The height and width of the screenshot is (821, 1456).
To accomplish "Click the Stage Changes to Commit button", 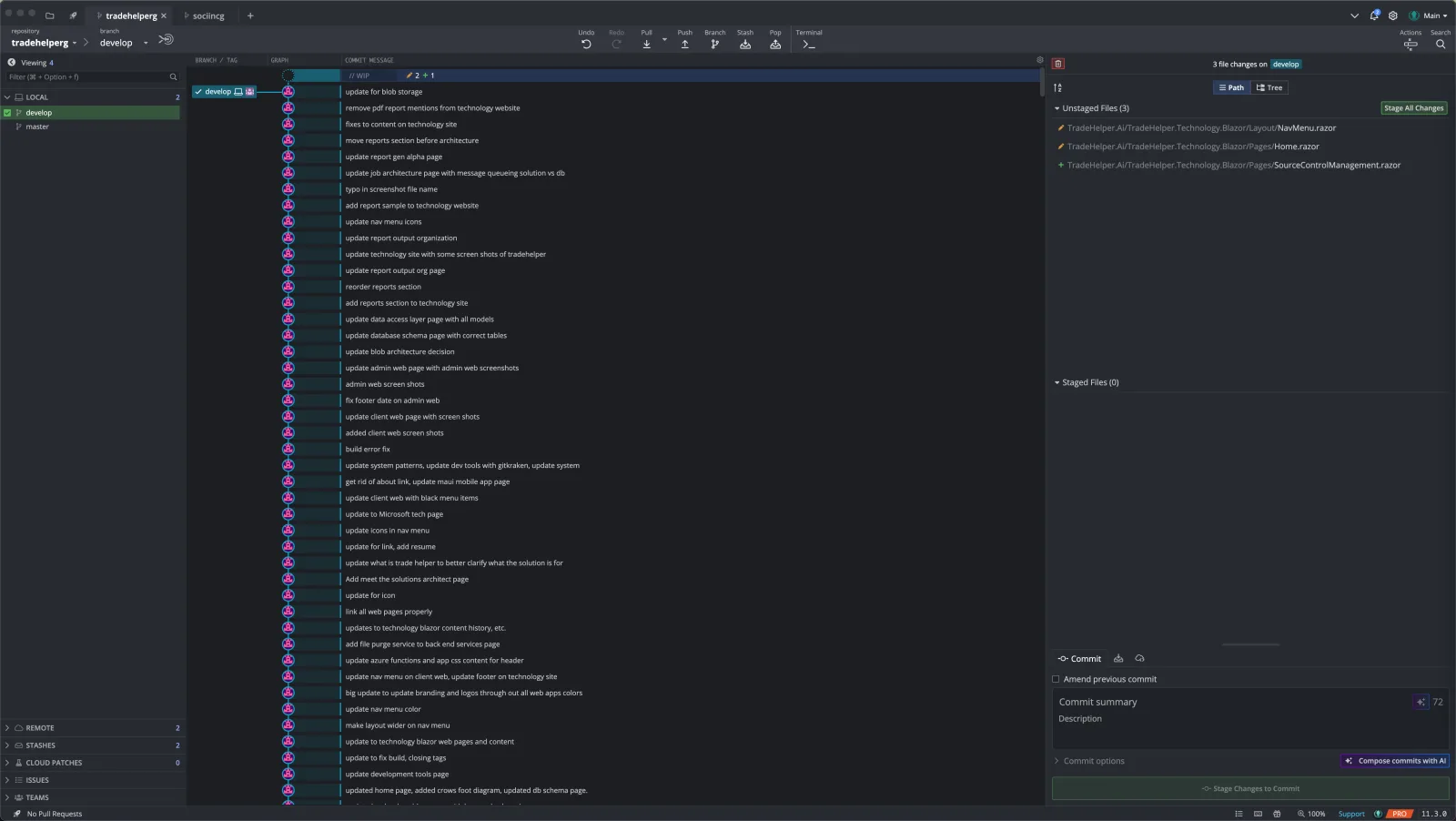I will [1250, 789].
